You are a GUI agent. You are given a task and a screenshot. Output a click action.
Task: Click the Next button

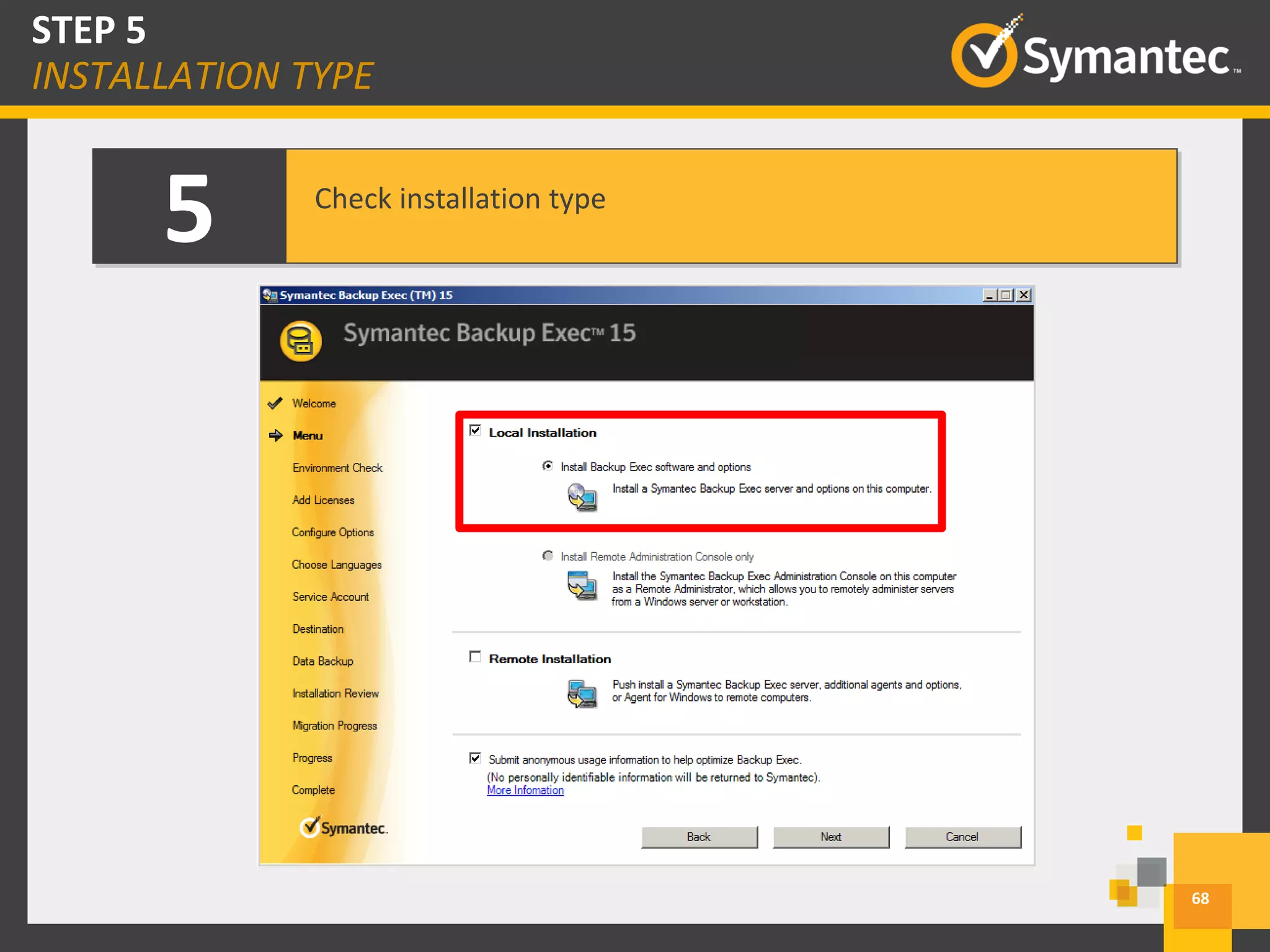point(831,837)
